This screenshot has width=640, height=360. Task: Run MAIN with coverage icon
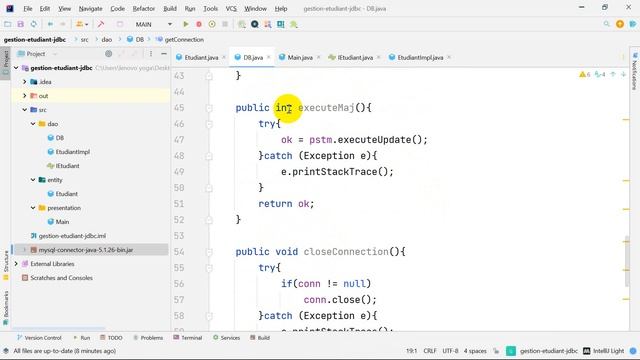(x=212, y=24)
